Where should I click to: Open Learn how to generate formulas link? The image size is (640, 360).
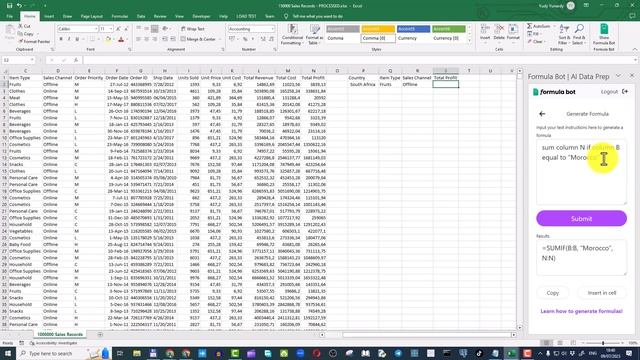pos(581,311)
